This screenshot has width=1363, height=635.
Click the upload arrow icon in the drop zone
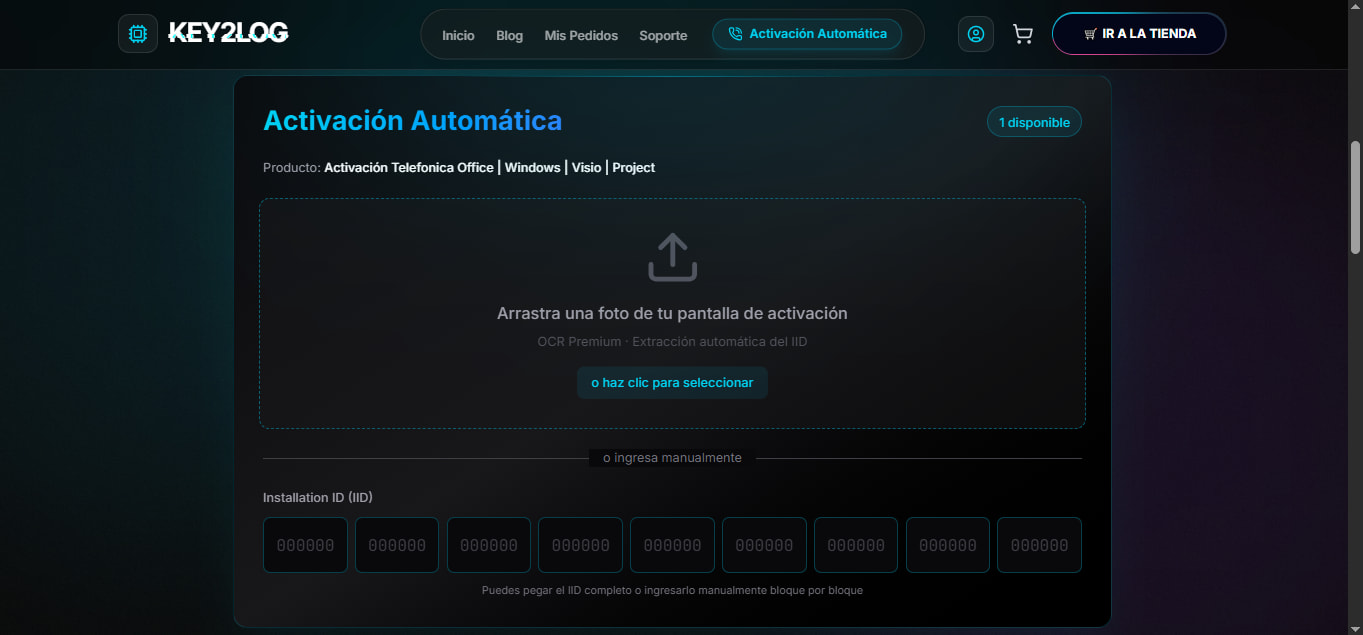pos(672,258)
